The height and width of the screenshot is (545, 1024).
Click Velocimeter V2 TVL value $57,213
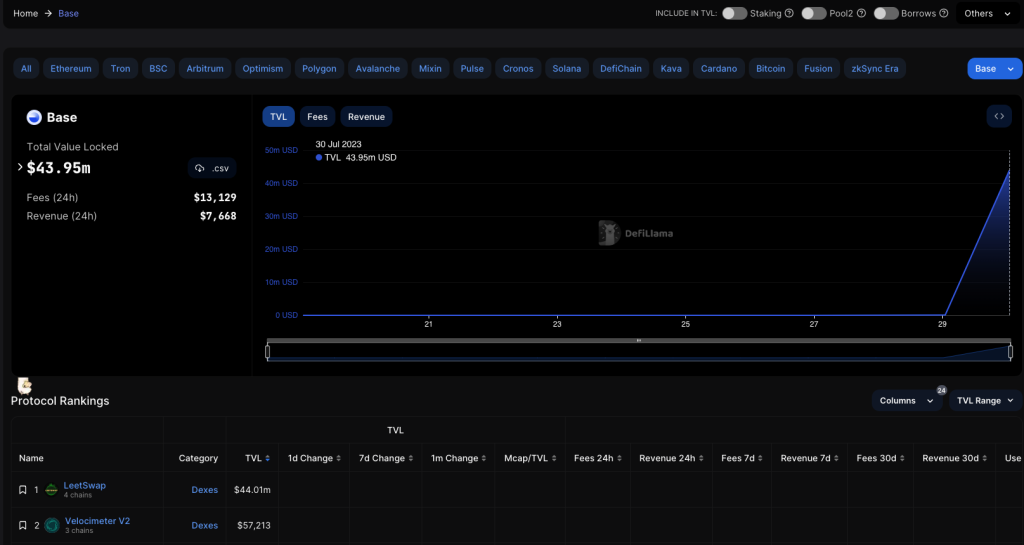point(253,525)
